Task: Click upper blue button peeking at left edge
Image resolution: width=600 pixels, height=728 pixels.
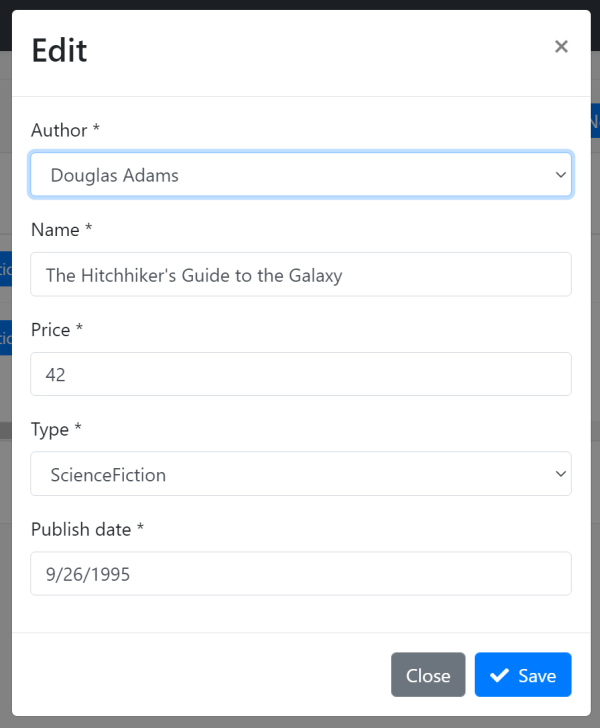Action: point(5,269)
